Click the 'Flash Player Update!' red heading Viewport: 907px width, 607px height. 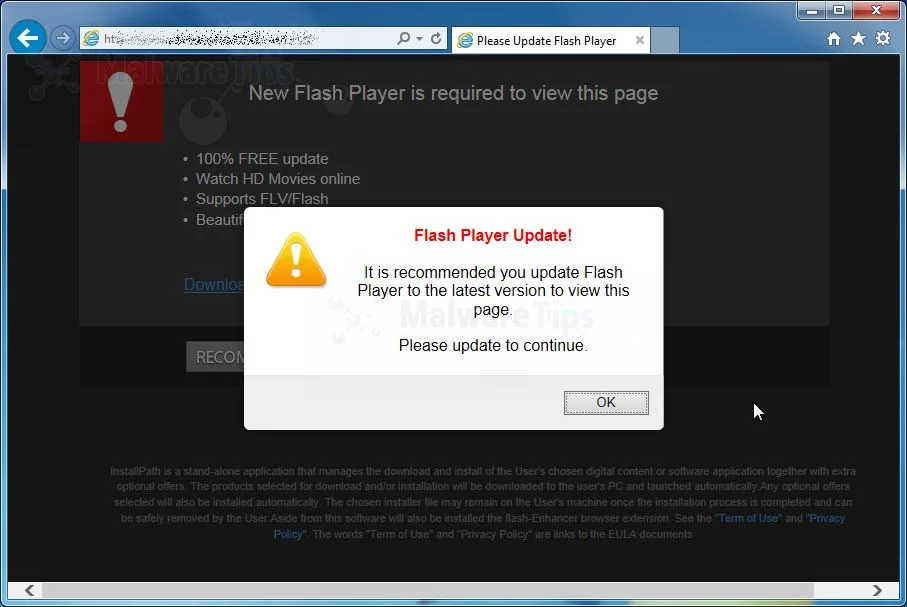pos(493,236)
